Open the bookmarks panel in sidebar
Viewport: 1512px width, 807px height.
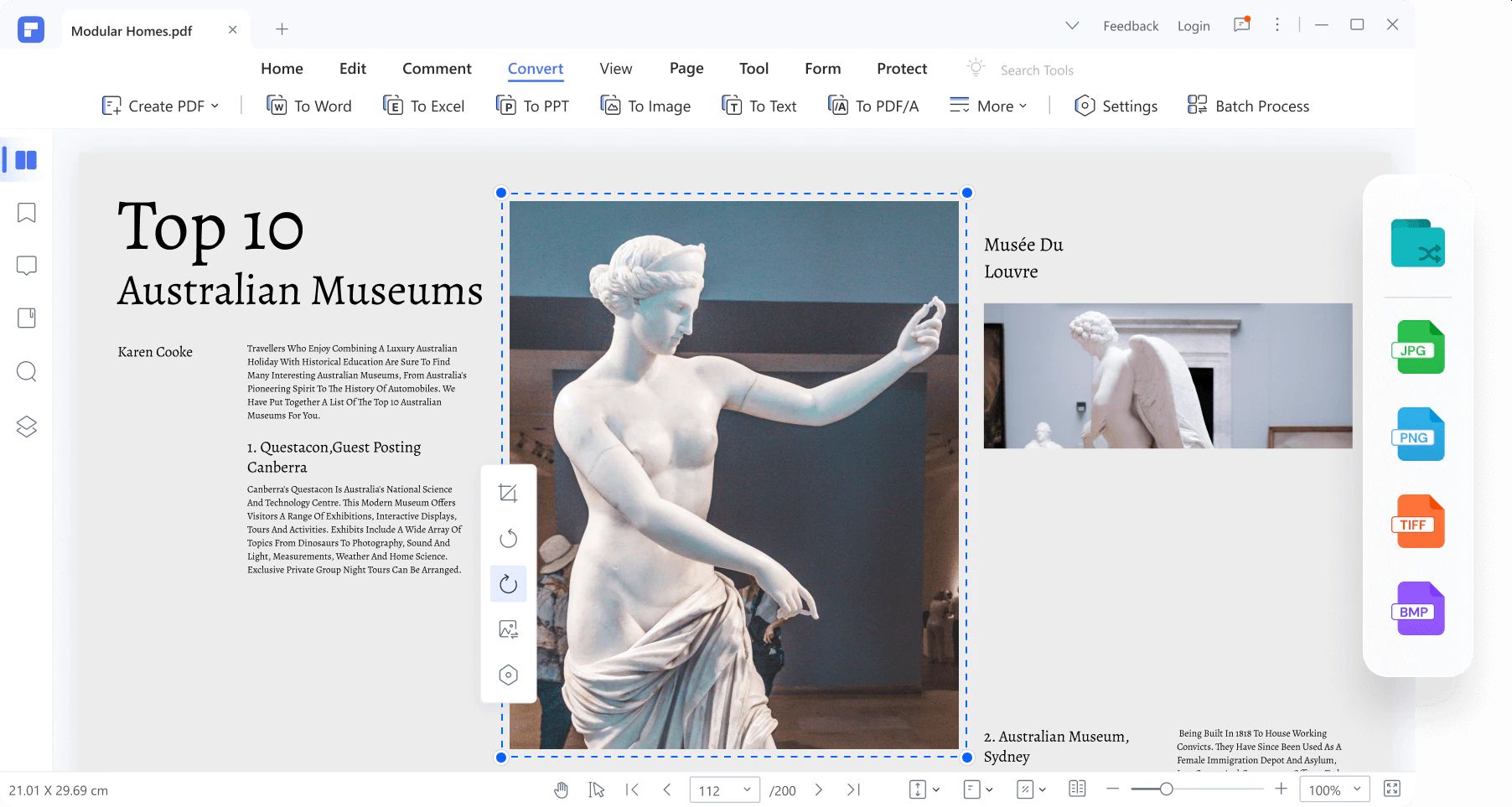[x=27, y=213]
